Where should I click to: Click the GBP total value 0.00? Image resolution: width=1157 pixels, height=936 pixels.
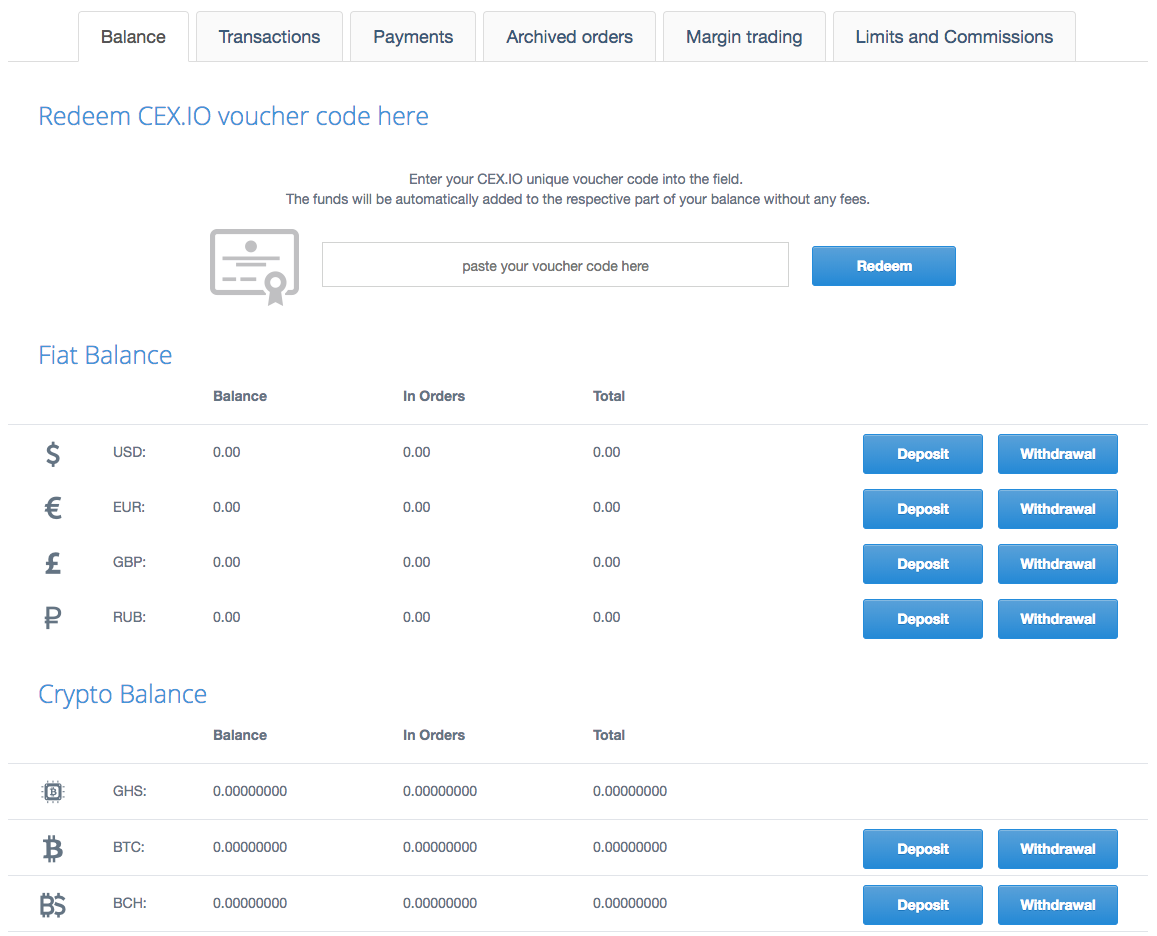(607, 562)
